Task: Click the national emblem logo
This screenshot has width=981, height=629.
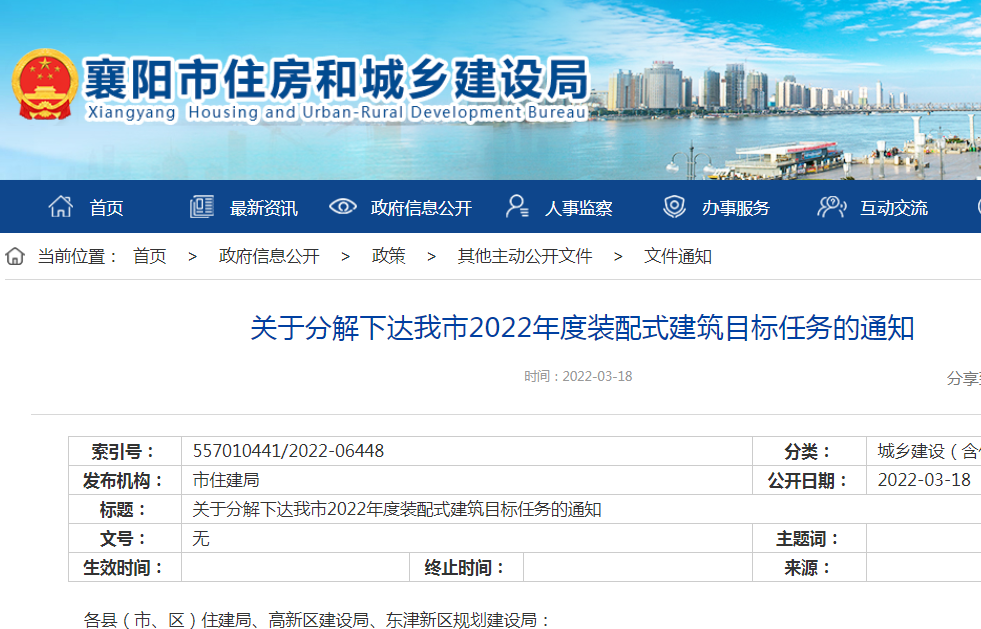Action: pos(44,84)
